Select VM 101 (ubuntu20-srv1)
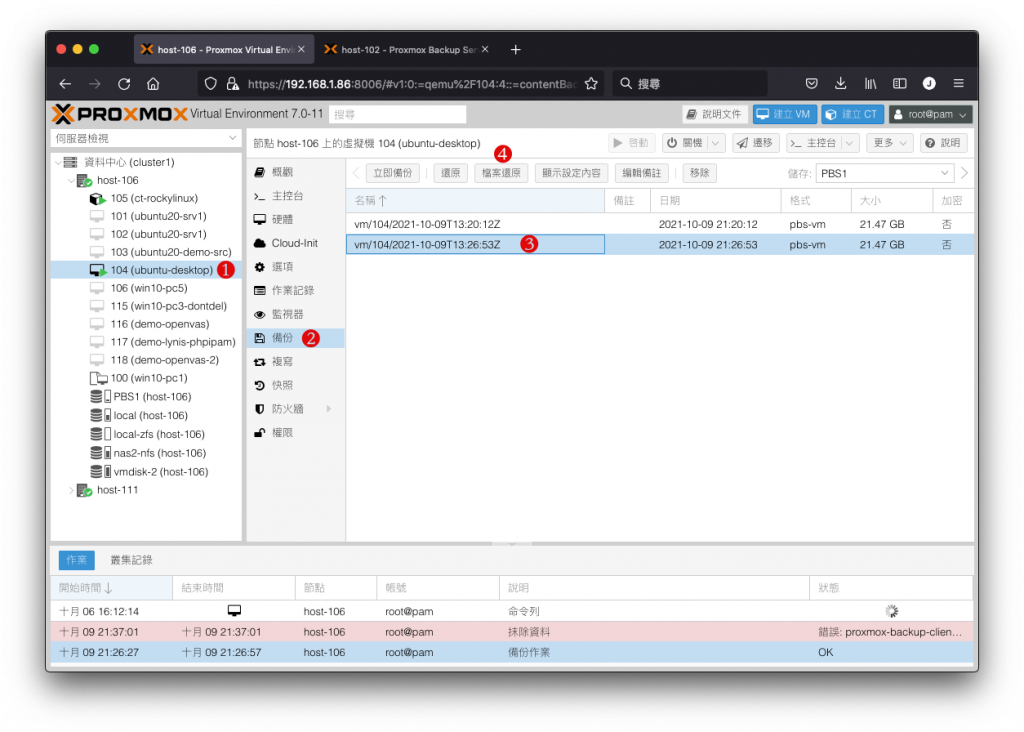 click(x=158, y=216)
